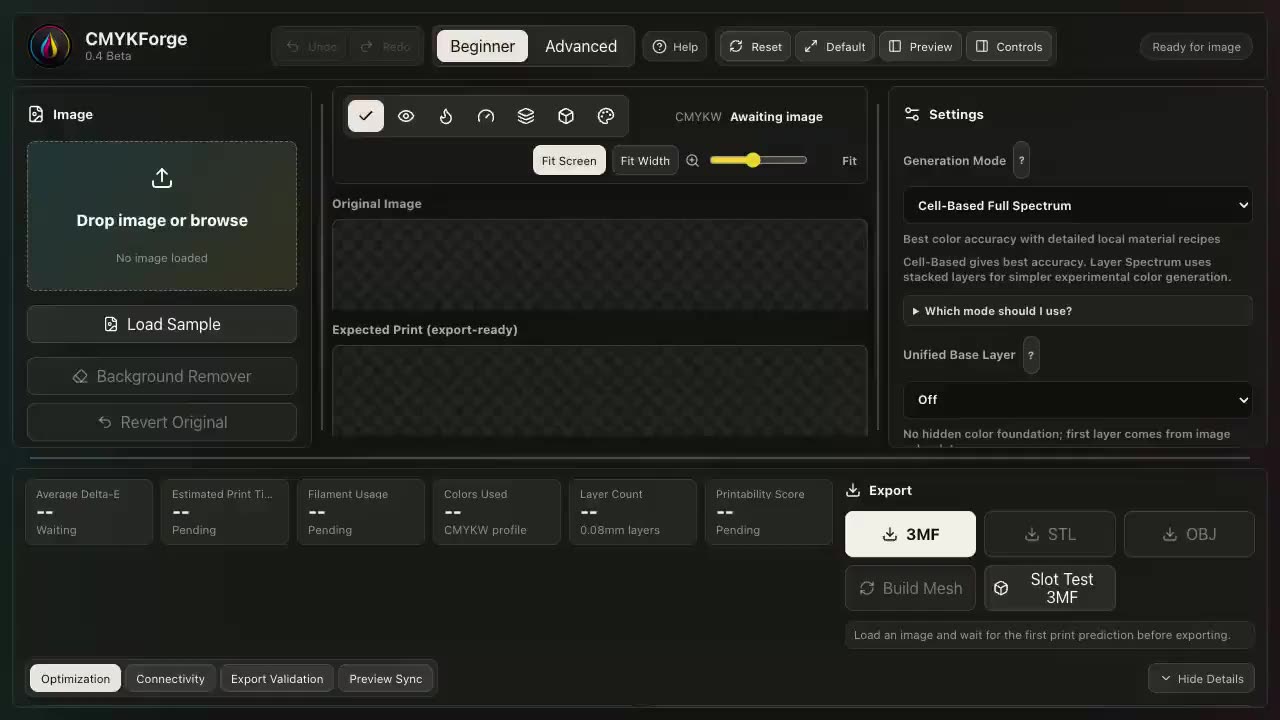Select the 3D cube icon in toolbar
Viewport: 1280px width, 720px height.
pos(566,116)
